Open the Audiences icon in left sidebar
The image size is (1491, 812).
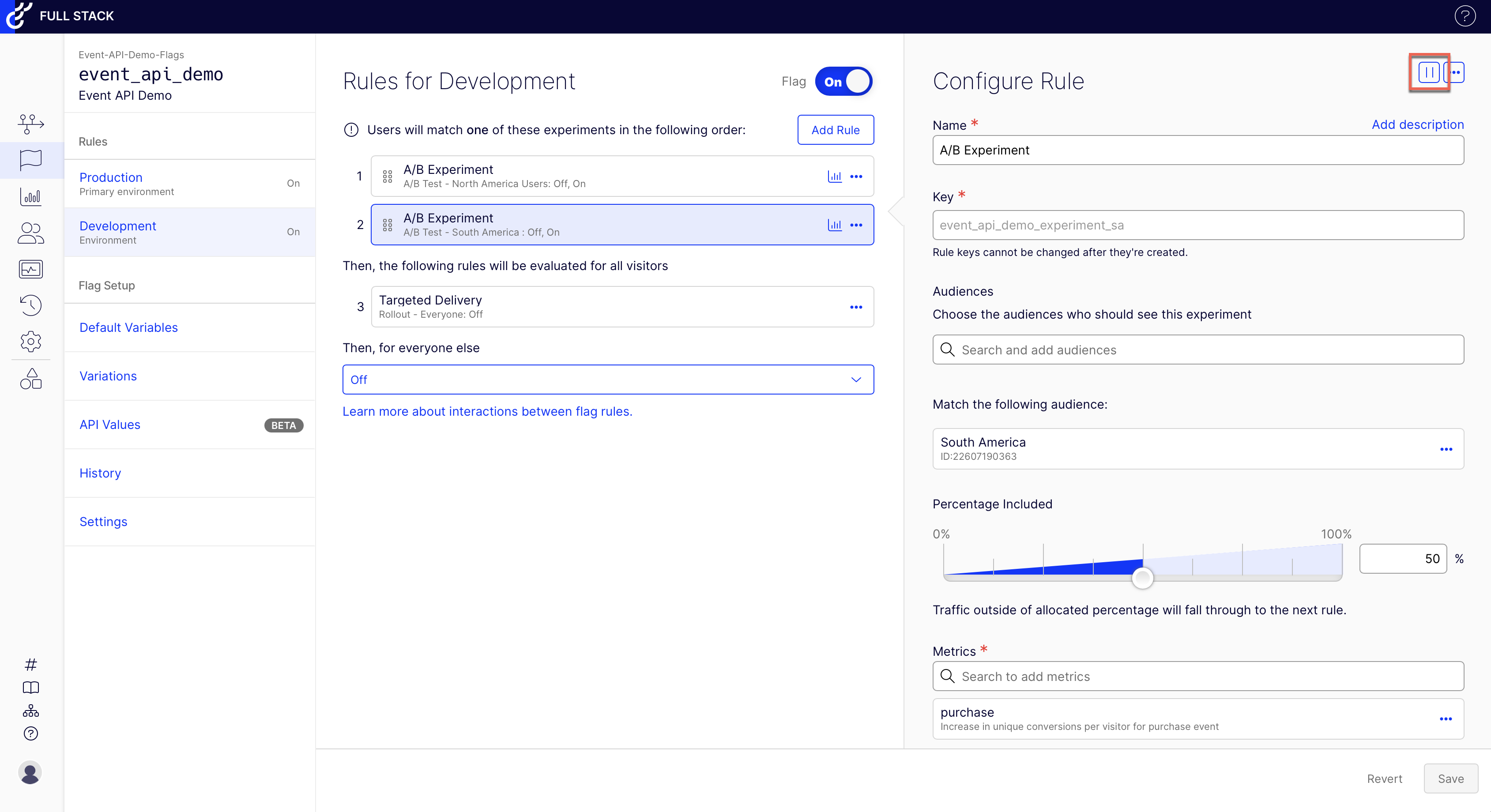31,233
